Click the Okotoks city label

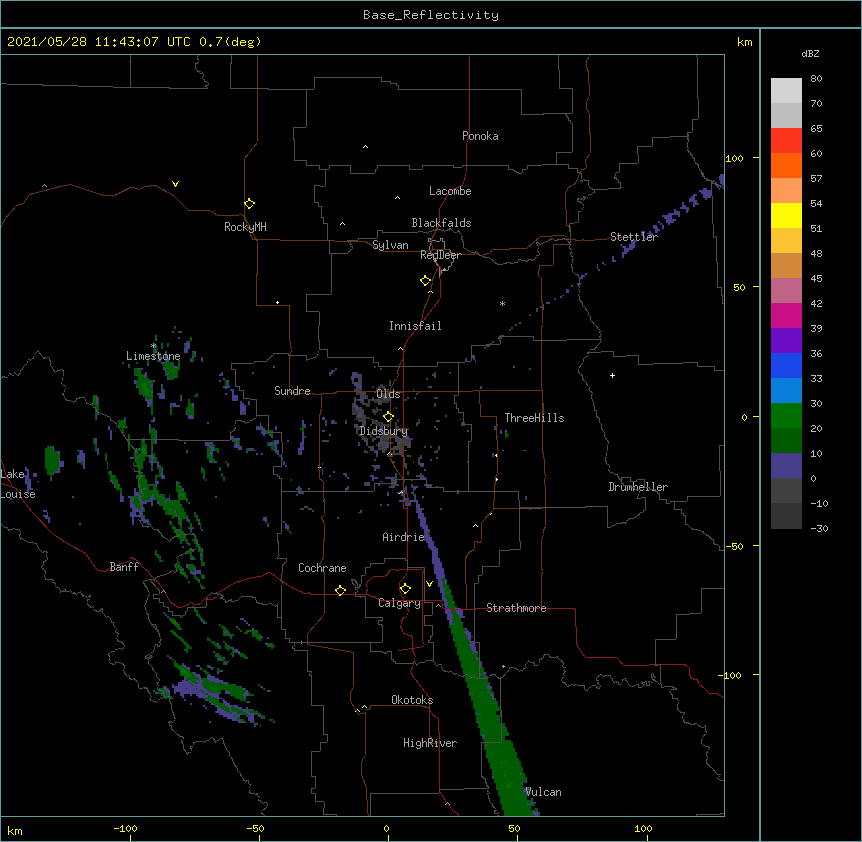click(412, 700)
